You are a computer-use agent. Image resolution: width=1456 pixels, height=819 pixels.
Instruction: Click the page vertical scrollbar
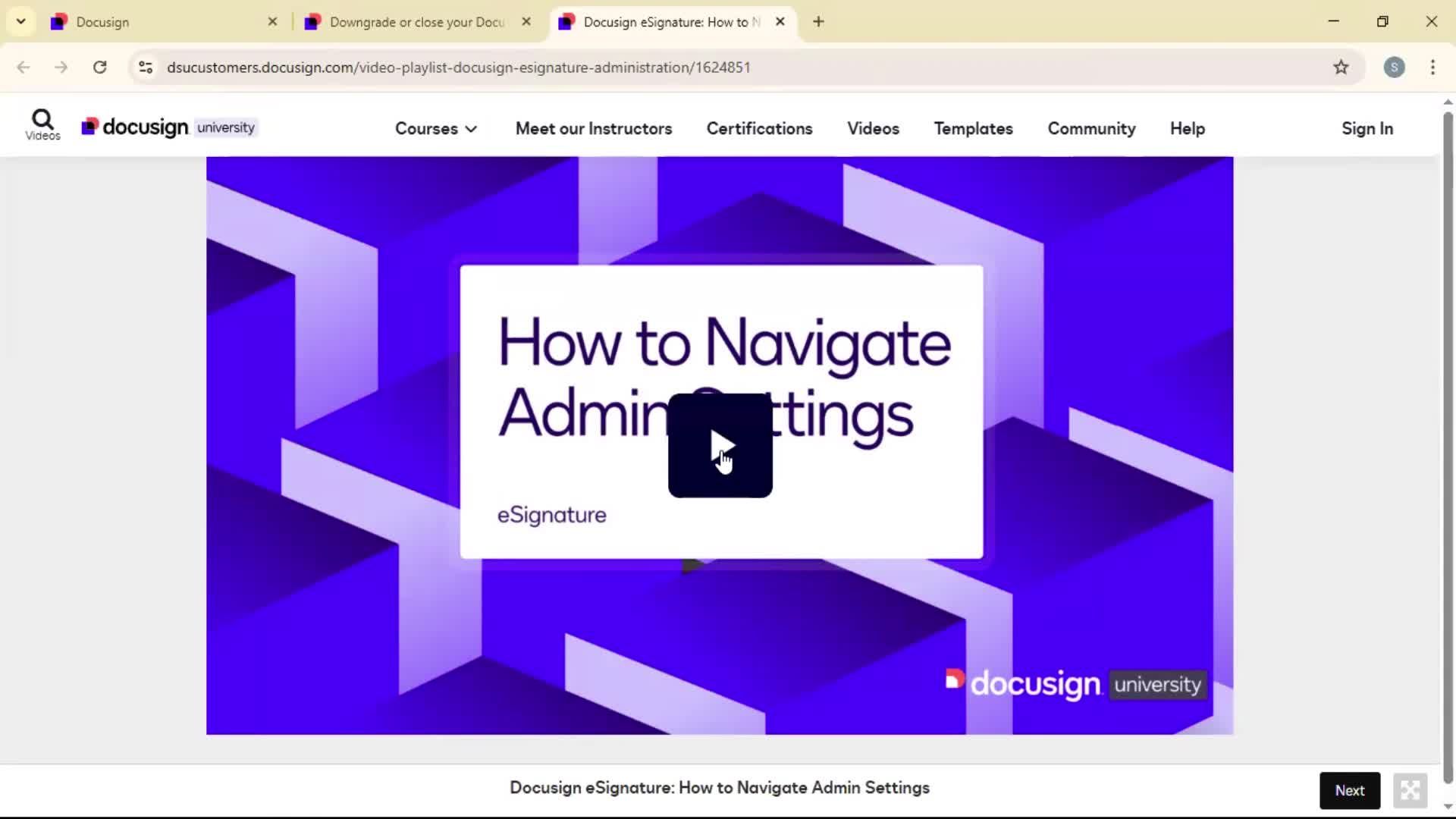coord(1448,447)
